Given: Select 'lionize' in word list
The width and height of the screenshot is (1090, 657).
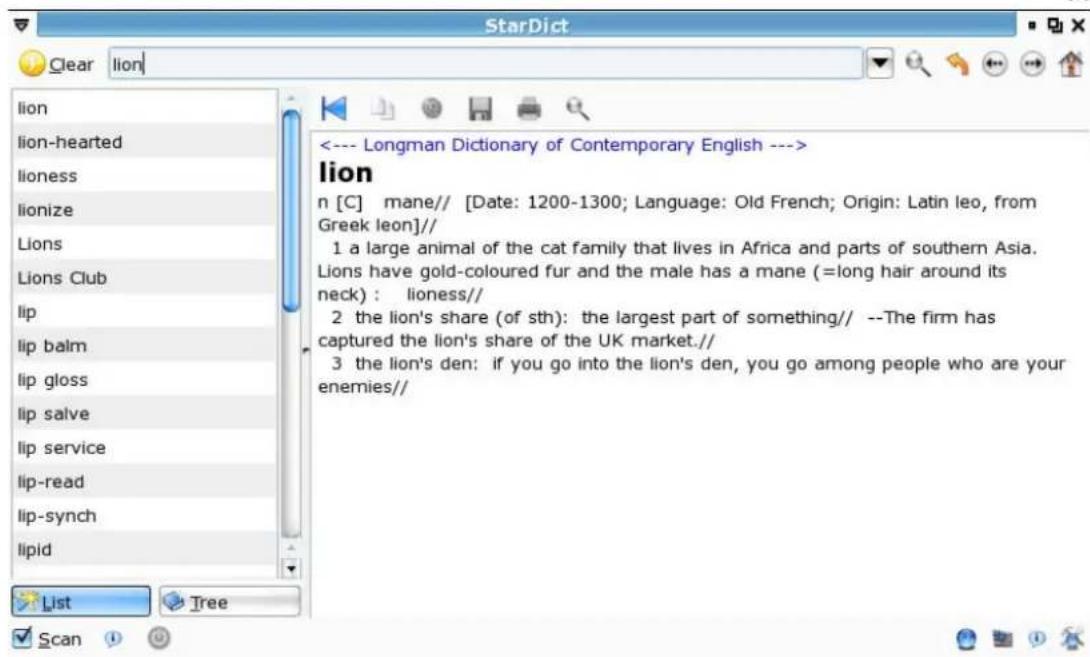Looking at the screenshot, I should (x=144, y=211).
